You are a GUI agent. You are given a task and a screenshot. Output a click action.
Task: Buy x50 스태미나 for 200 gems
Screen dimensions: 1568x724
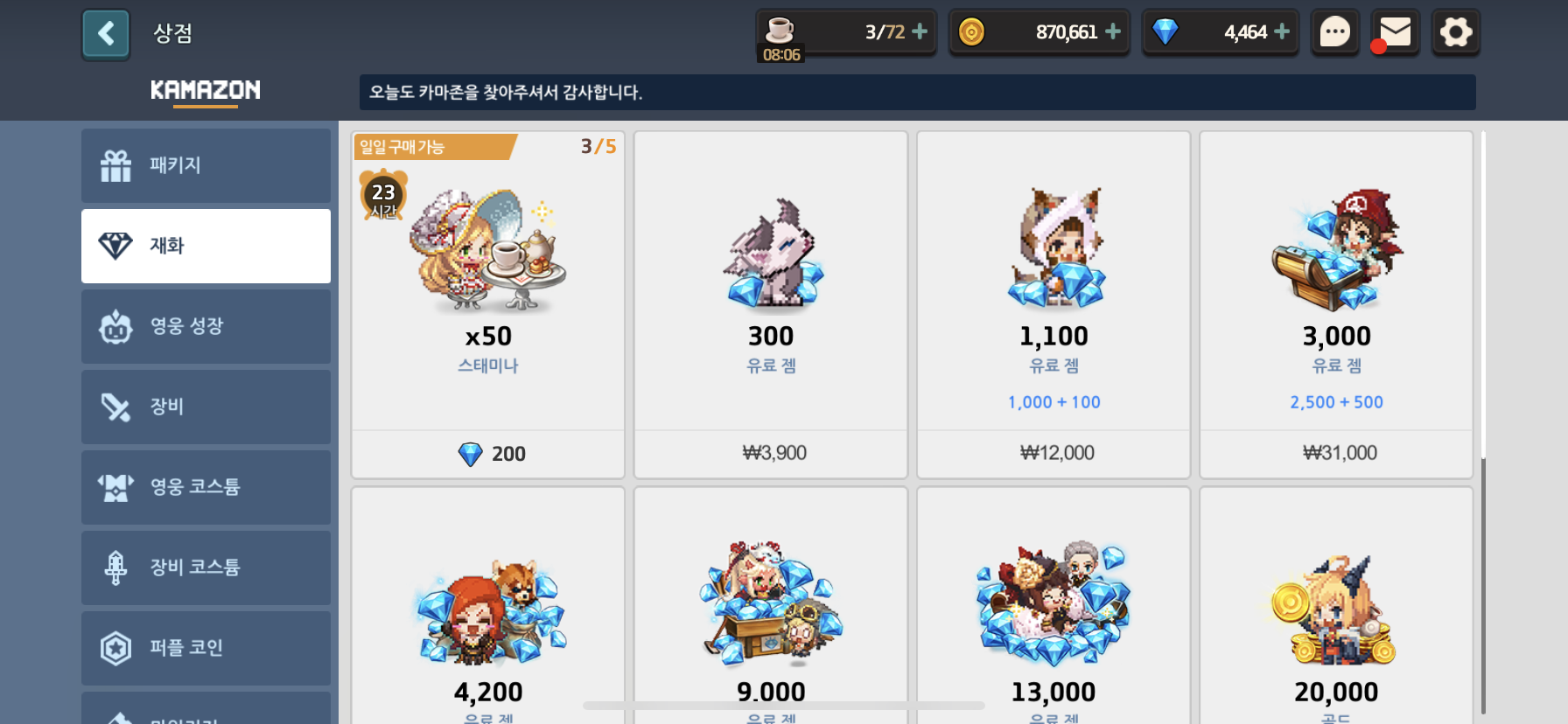click(488, 305)
